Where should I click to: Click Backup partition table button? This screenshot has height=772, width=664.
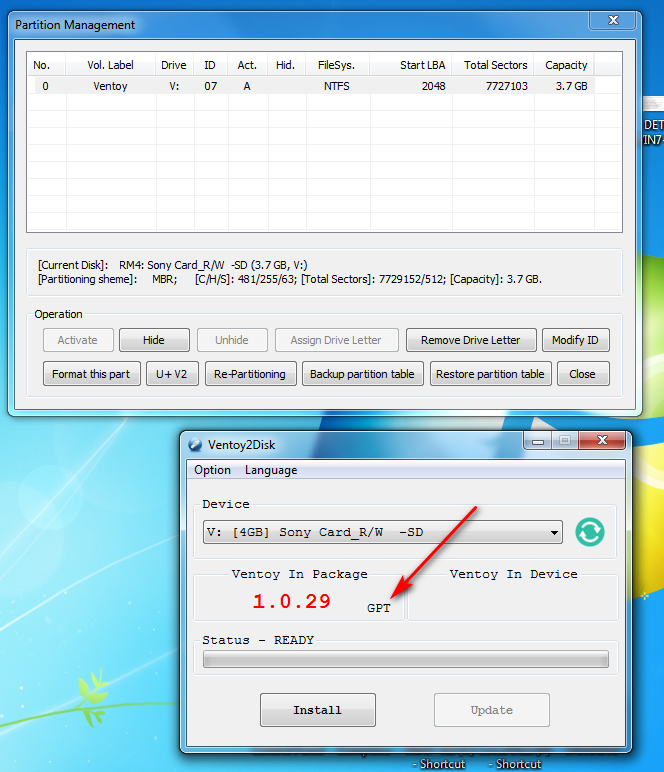point(362,374)
